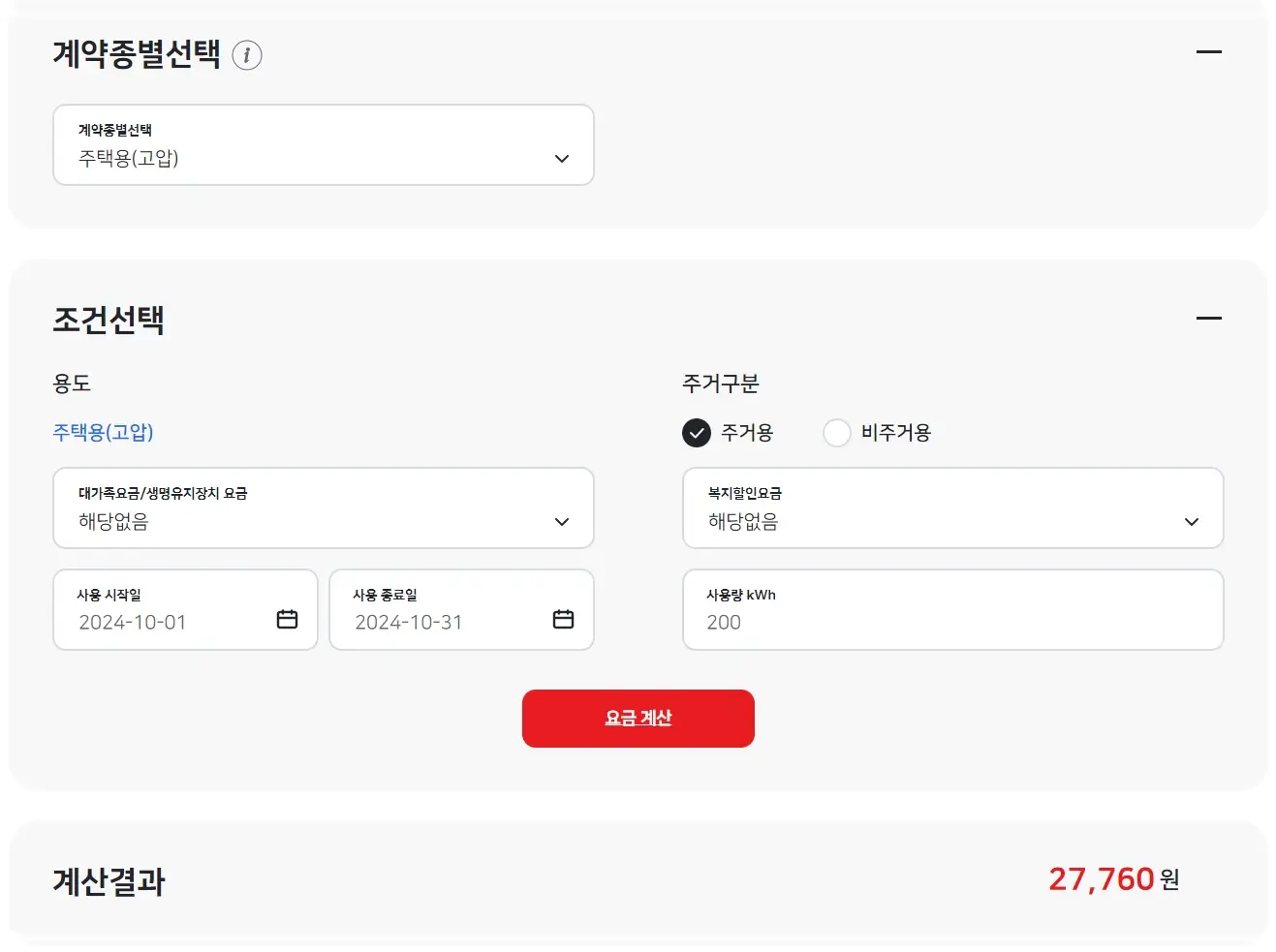Screen dimensions: 1276x952
Task: Click the chevron on the 복지할인요금 dropdown
Action: [x=1192, y=521]
